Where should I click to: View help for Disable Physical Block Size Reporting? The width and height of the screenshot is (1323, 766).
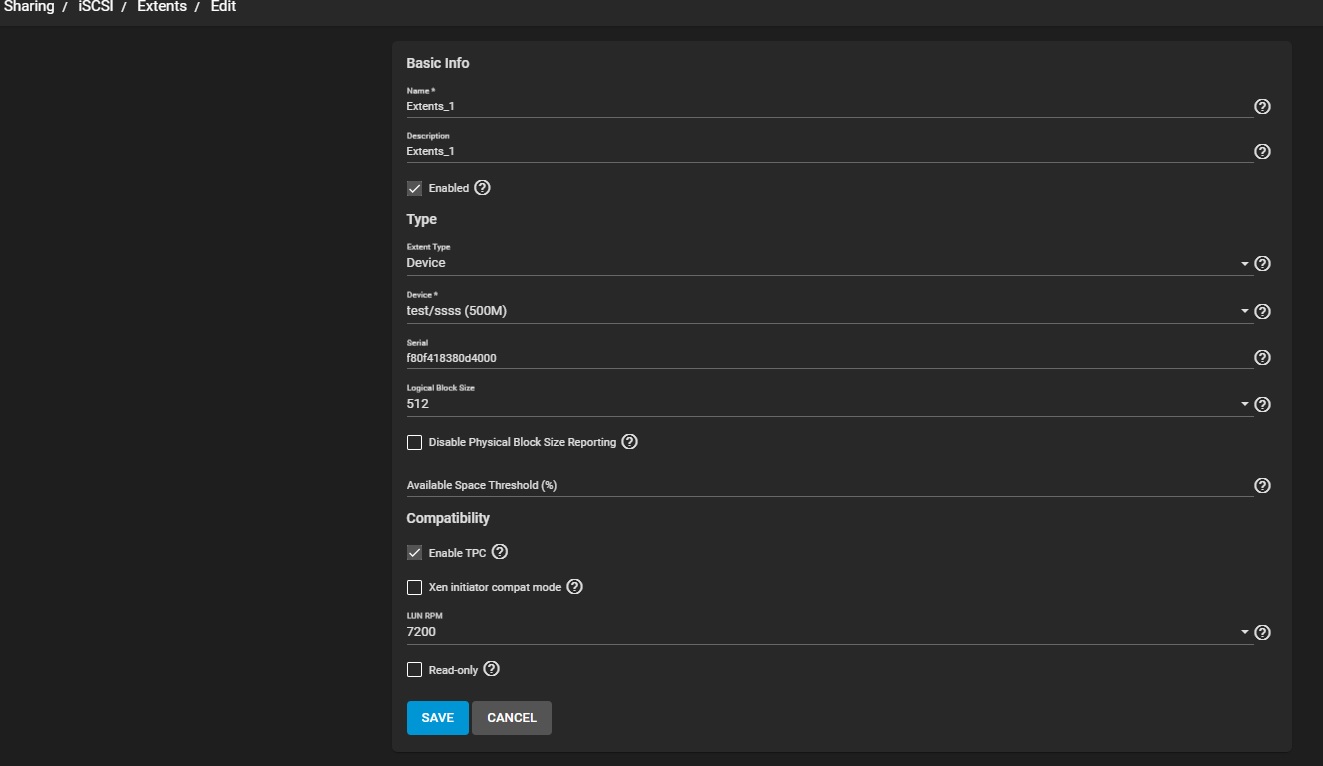tap(629, 442)
